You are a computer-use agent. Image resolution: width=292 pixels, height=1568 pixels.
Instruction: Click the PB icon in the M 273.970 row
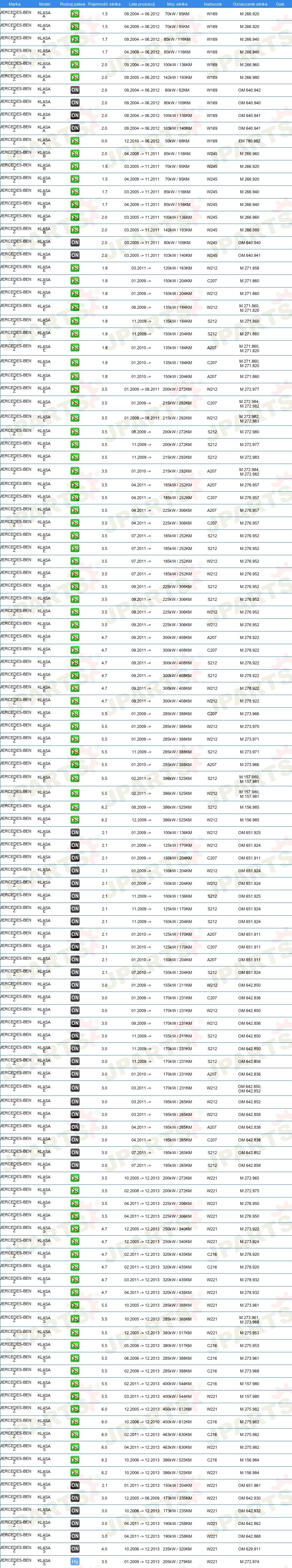(75, 726)
